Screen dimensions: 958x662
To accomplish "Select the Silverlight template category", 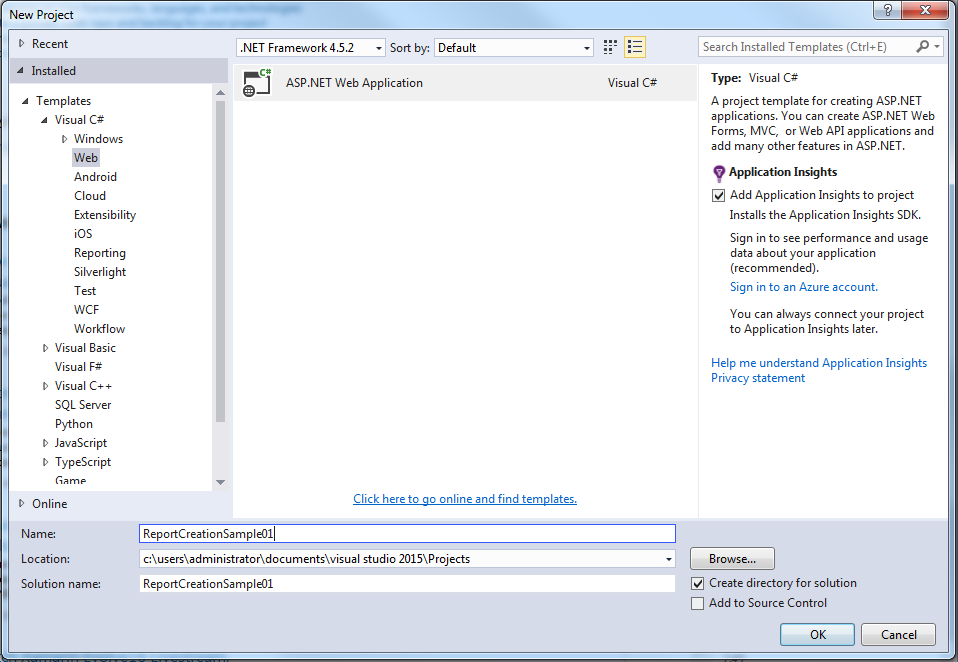I will [100, 272].
